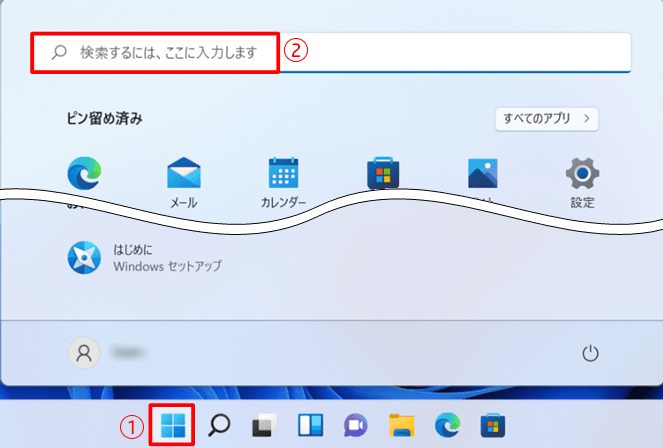Open the pinned Photos app
663x448 pixels.
pos(483,174)
